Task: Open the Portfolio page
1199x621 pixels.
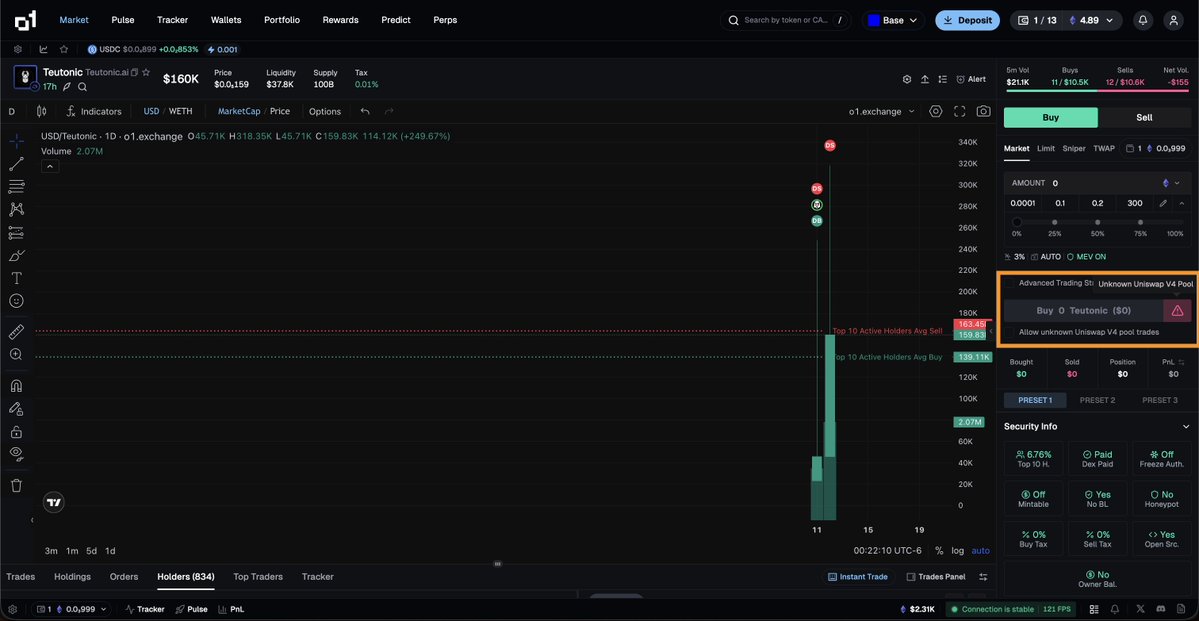Action: point(281,20)
